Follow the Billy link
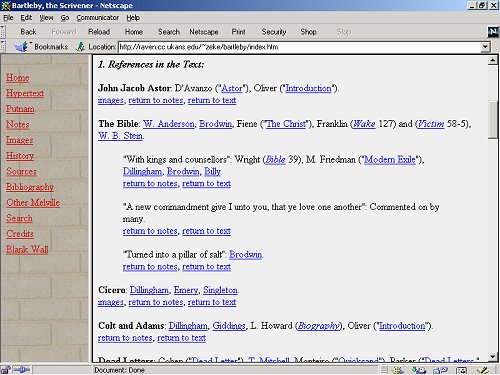500x375 pixels. 212,172
